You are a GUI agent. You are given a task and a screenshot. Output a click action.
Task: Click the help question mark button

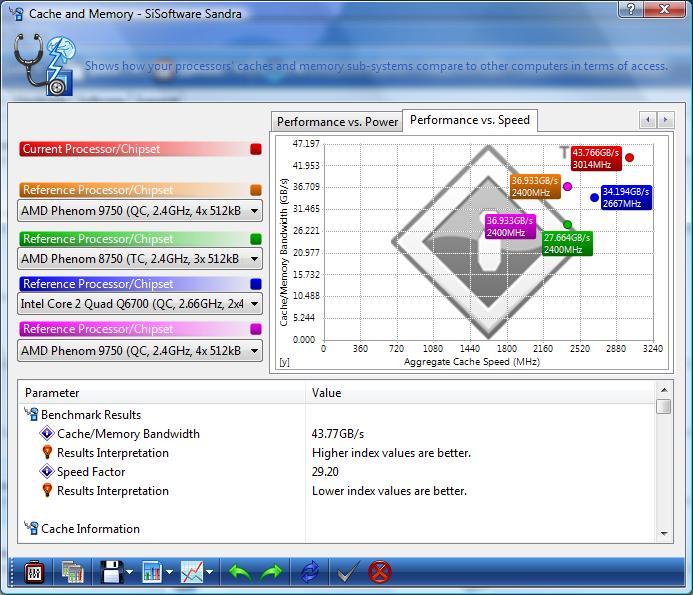click(x=631, y=8)
